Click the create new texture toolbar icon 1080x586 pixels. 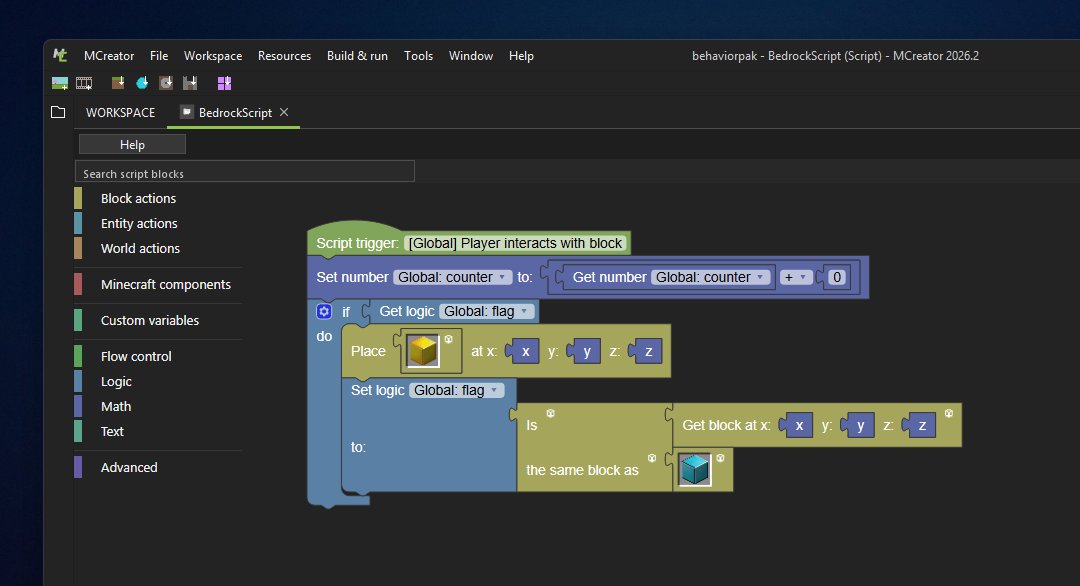pyautogui.click(x=60, y=83)
